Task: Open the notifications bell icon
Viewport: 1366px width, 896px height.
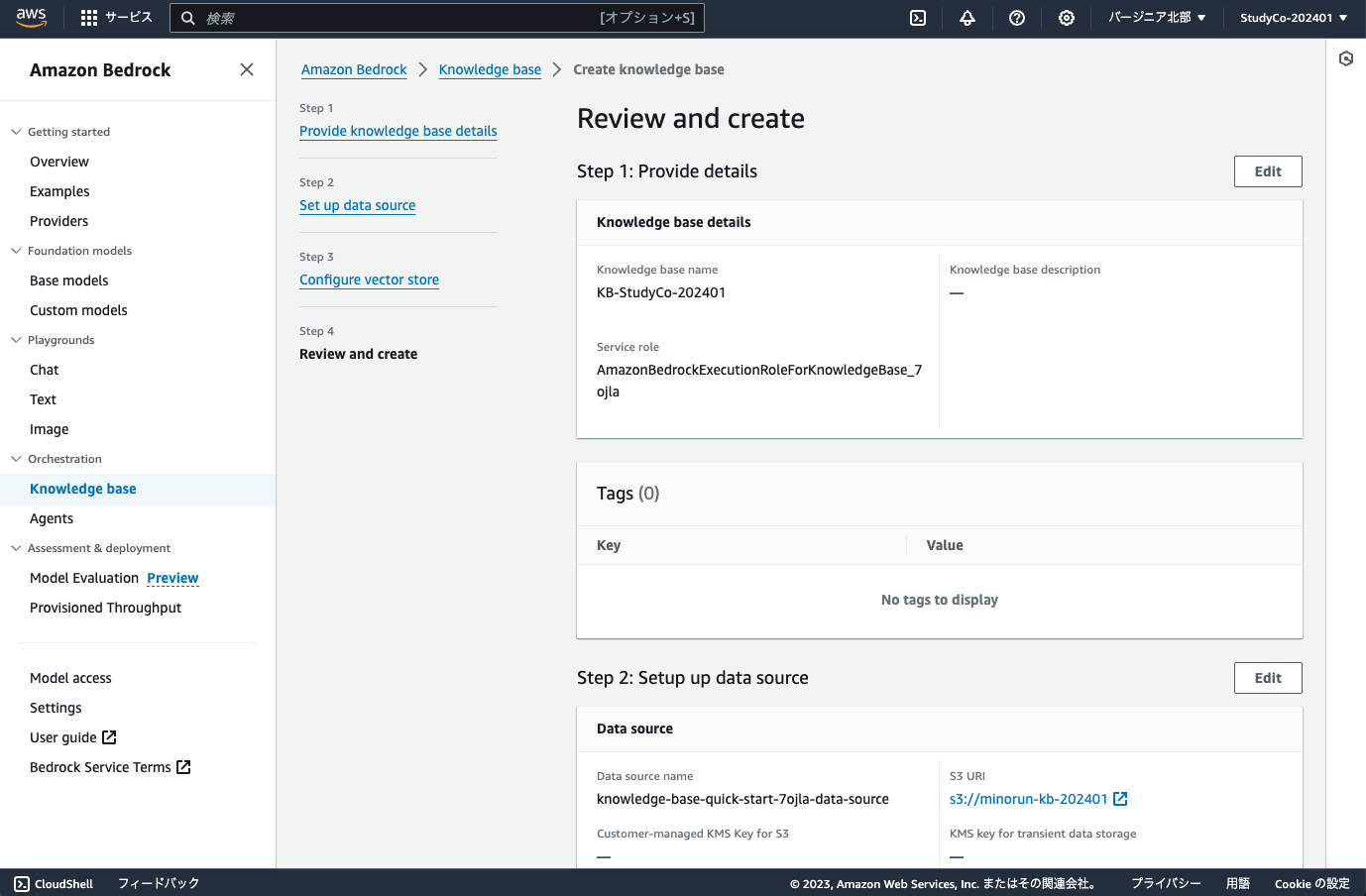Action: pos(967,18)
